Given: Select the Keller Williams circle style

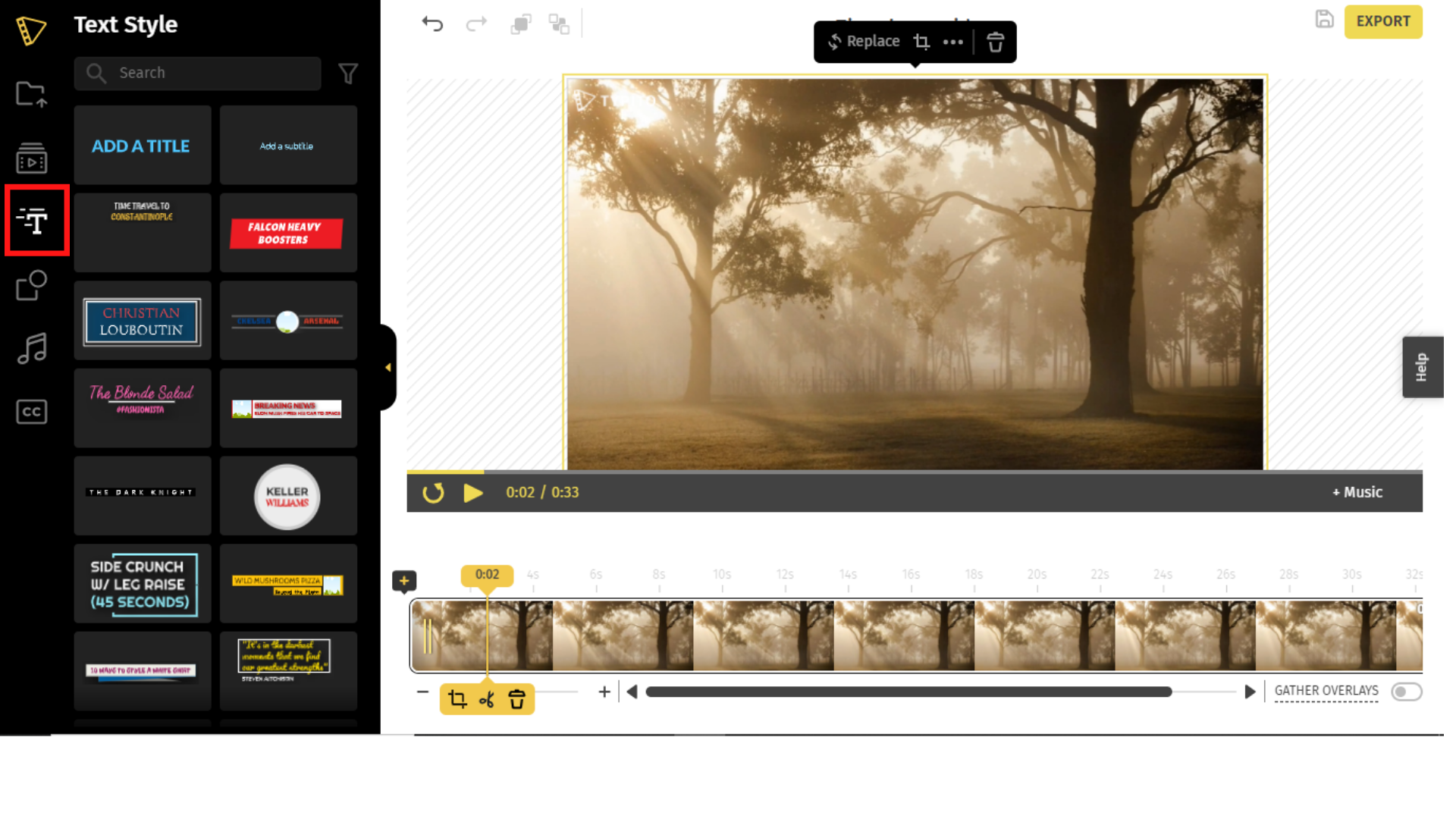Looking at the screenshot, I should point(288,496).
